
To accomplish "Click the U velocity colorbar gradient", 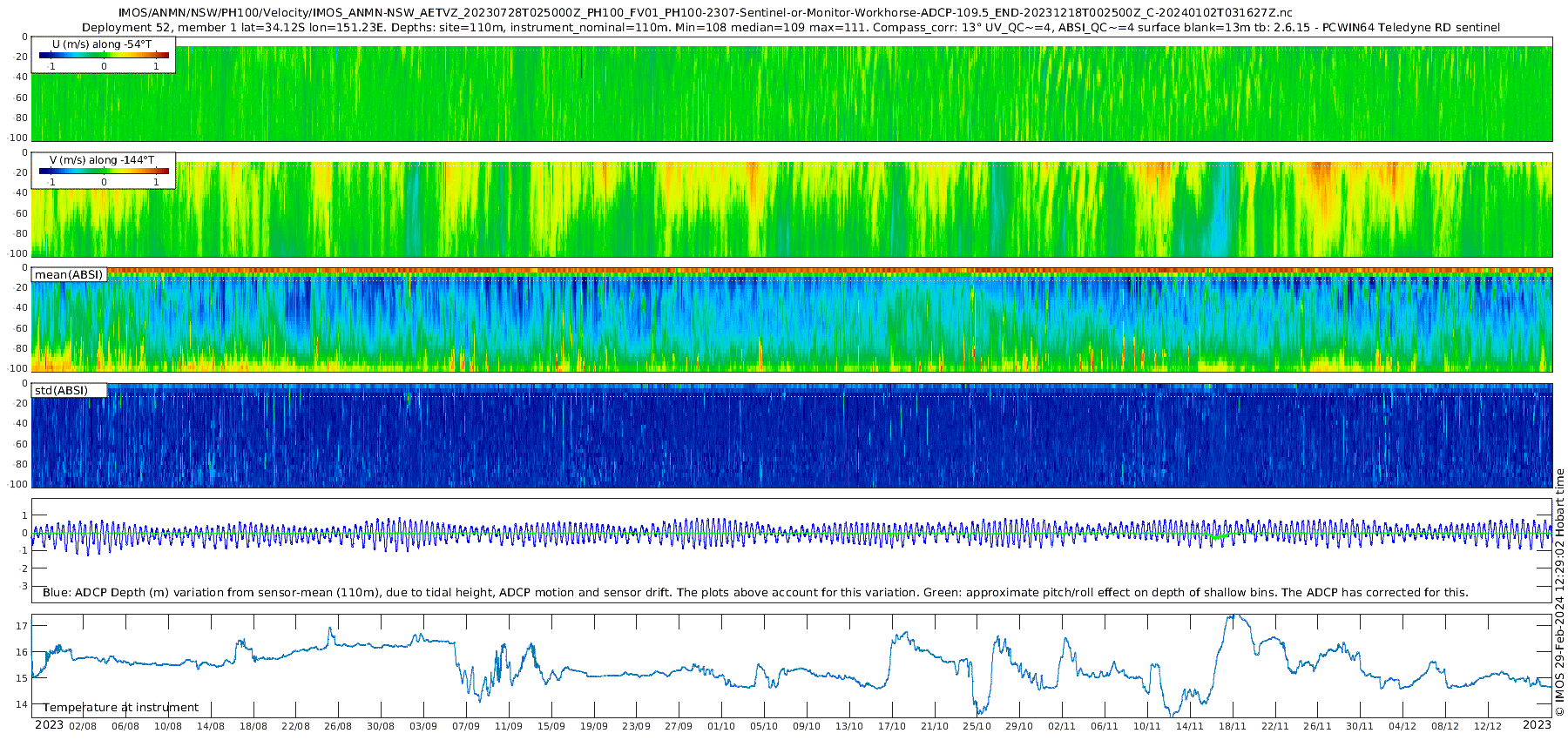I will [104, 55].
